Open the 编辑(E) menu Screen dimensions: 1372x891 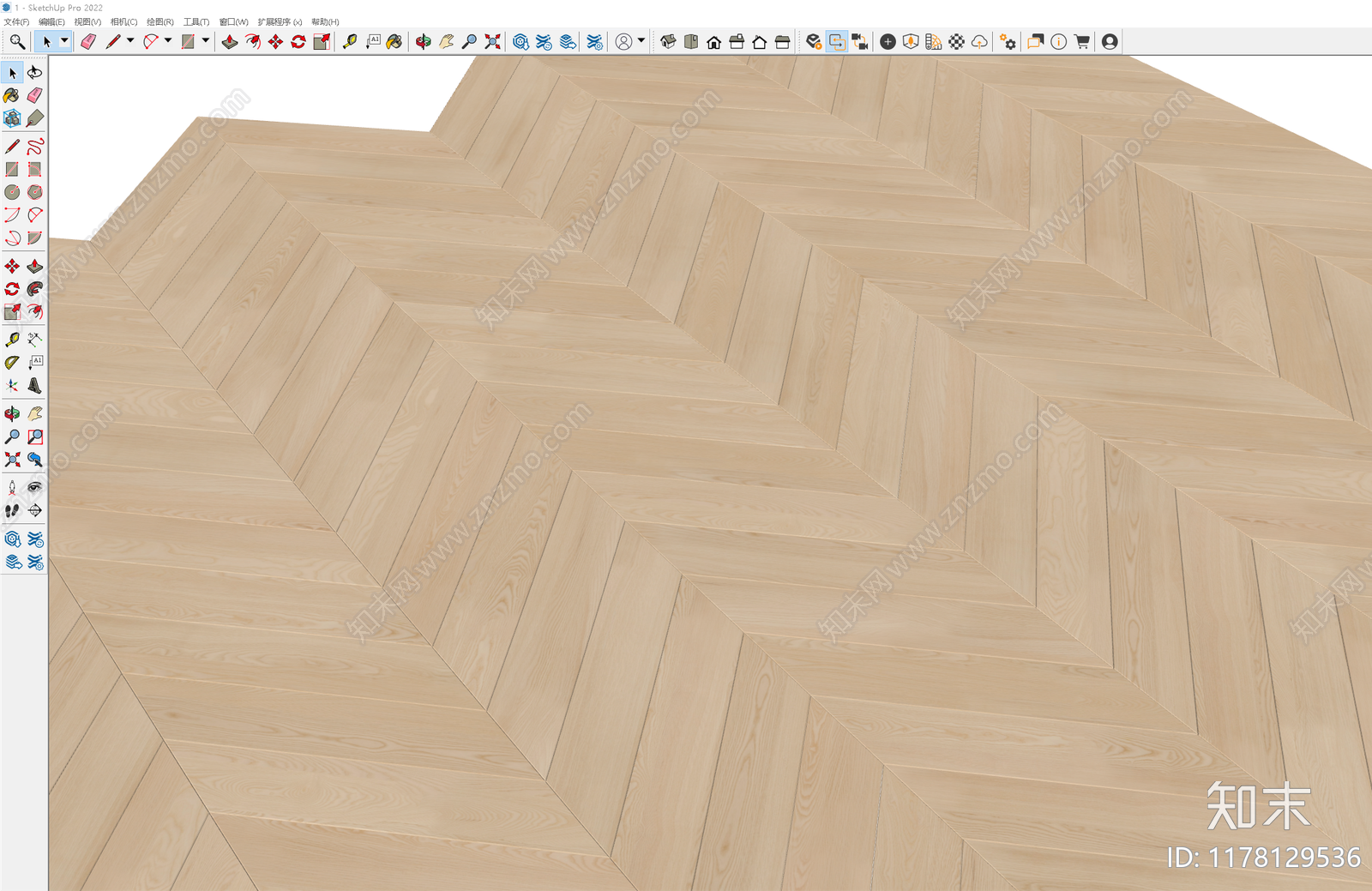(x=51, y=22)
